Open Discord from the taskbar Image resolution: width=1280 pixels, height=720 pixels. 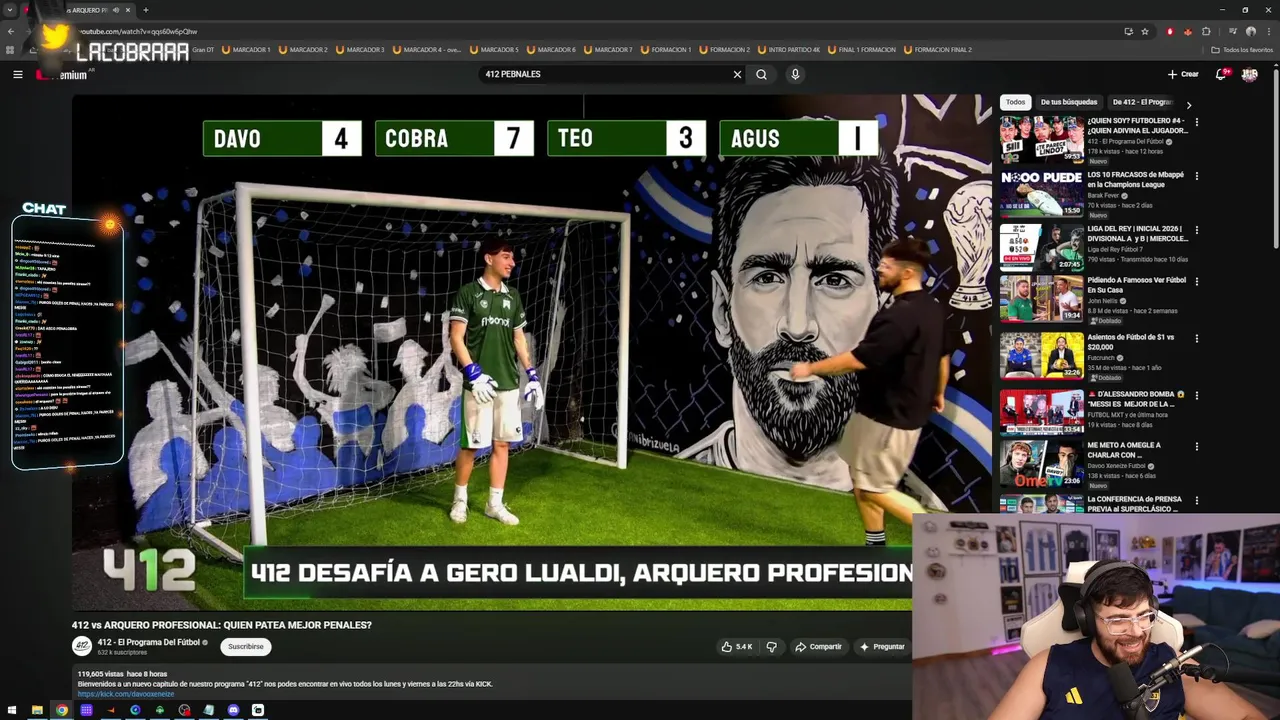point(233,710)
